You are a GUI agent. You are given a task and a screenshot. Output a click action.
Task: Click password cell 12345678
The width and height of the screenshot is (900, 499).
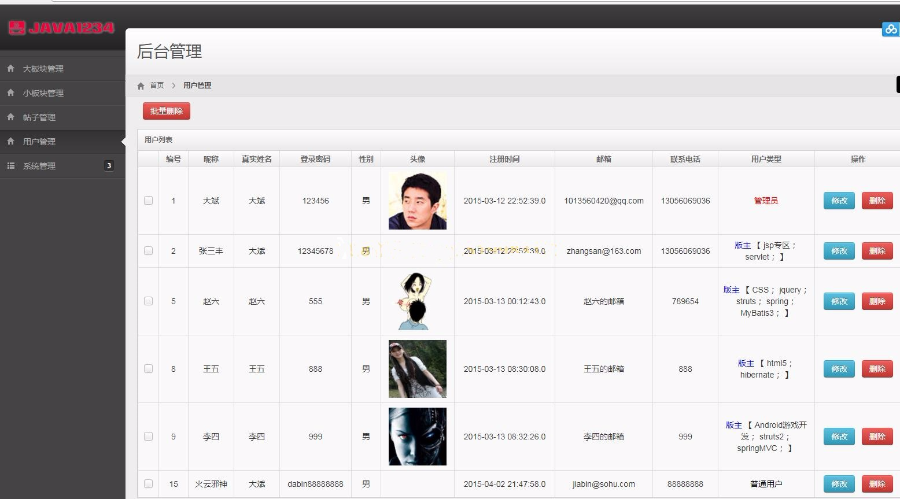click(x=315, y=251)
